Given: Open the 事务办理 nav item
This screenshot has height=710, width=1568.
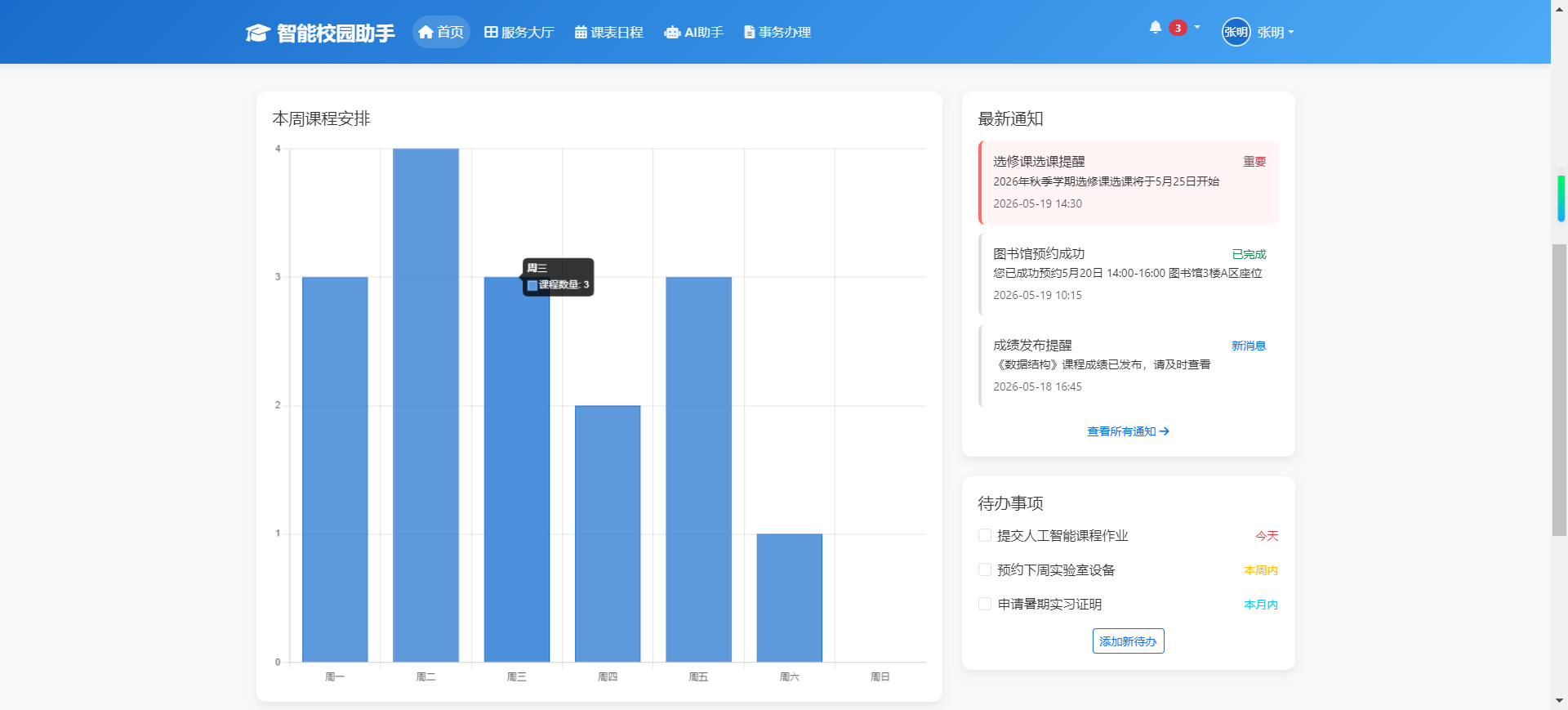Looking at the screenshot, I should 777,32.
